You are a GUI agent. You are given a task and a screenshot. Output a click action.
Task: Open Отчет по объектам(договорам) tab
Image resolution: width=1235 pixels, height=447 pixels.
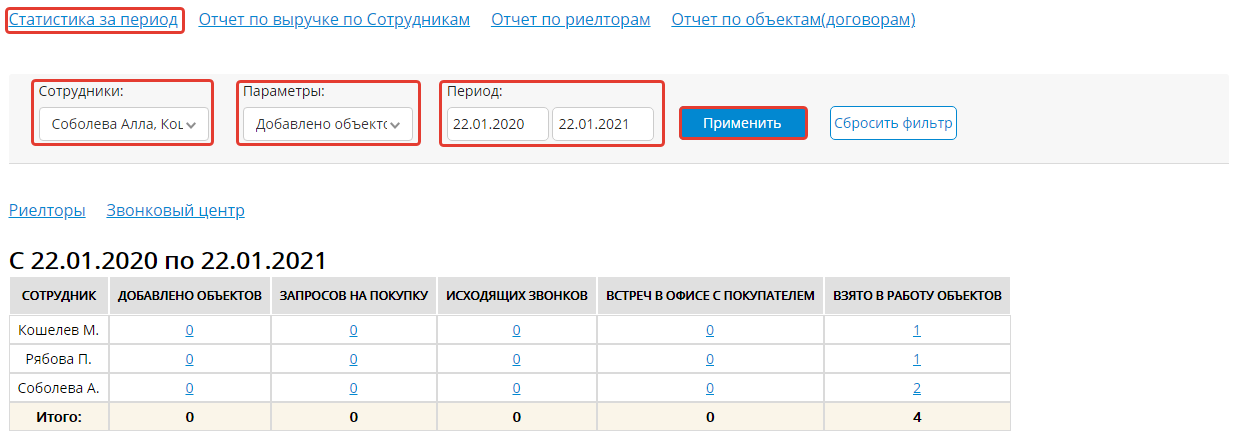(793, 19)
